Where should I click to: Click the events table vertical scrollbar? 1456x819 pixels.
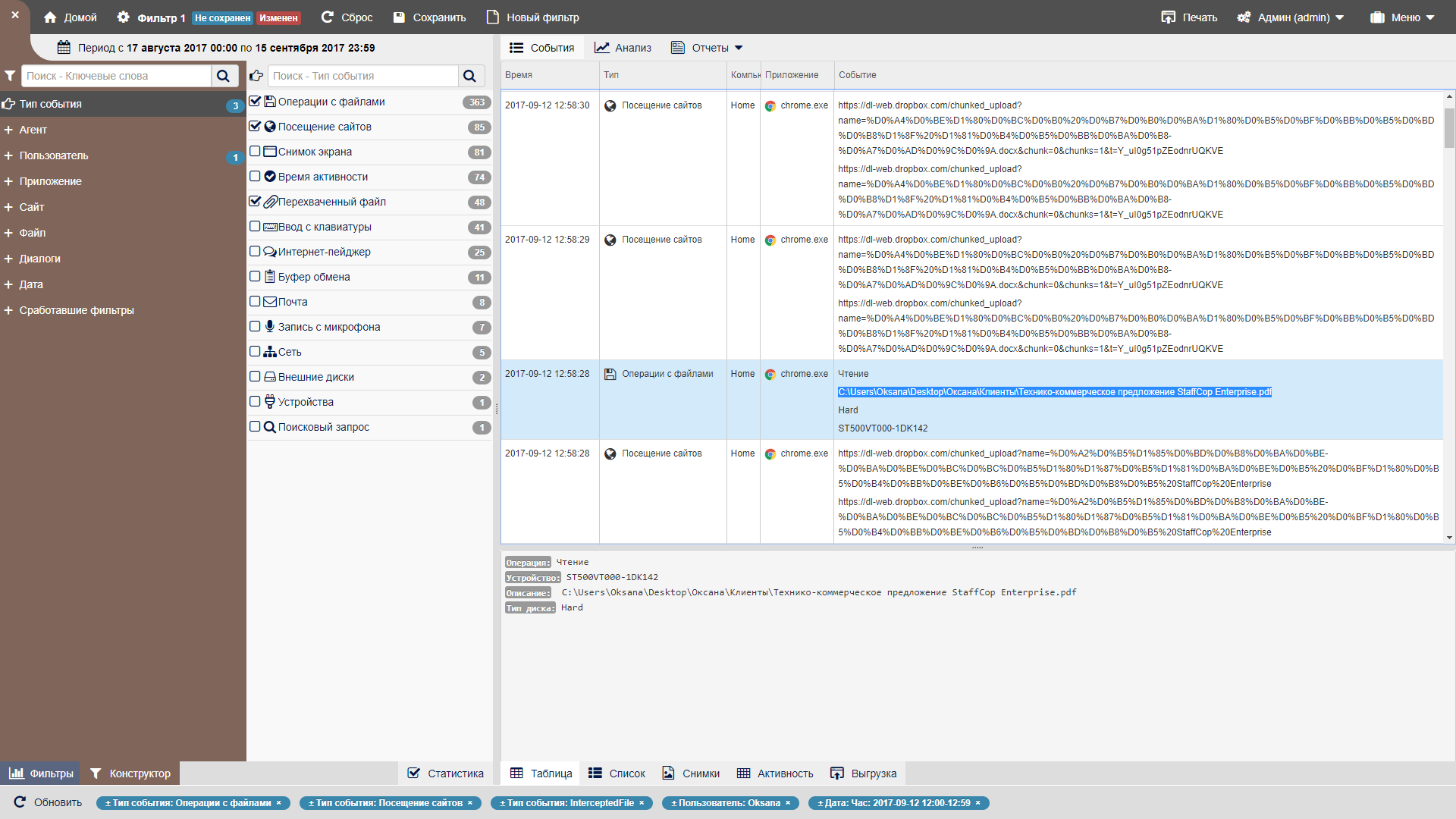[1449, 129]
